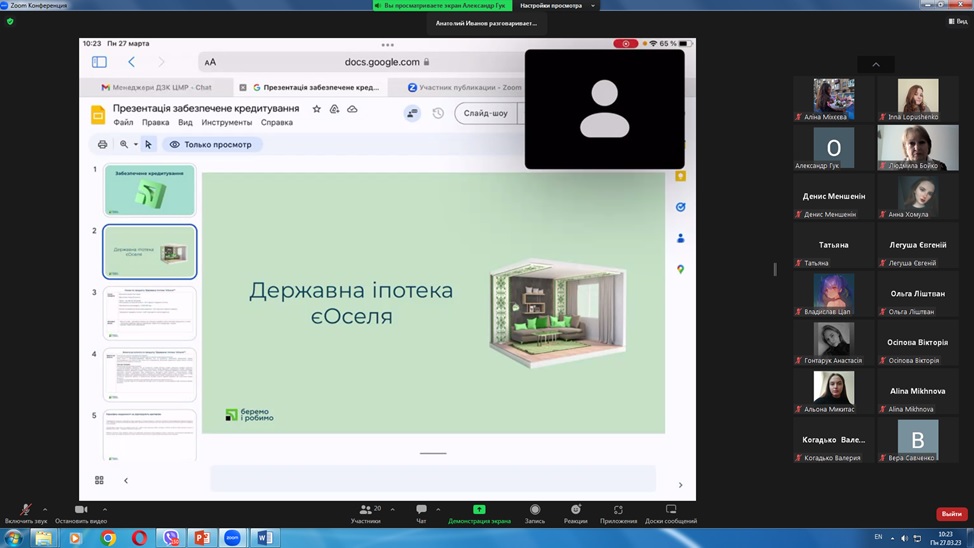
Task: Open the comments history icon
Action: [412, 113]
